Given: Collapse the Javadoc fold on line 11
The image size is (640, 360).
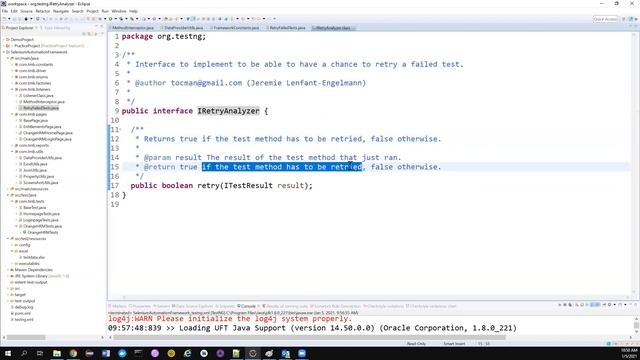Looking at the screenshot, I should (x=121, y=130).
